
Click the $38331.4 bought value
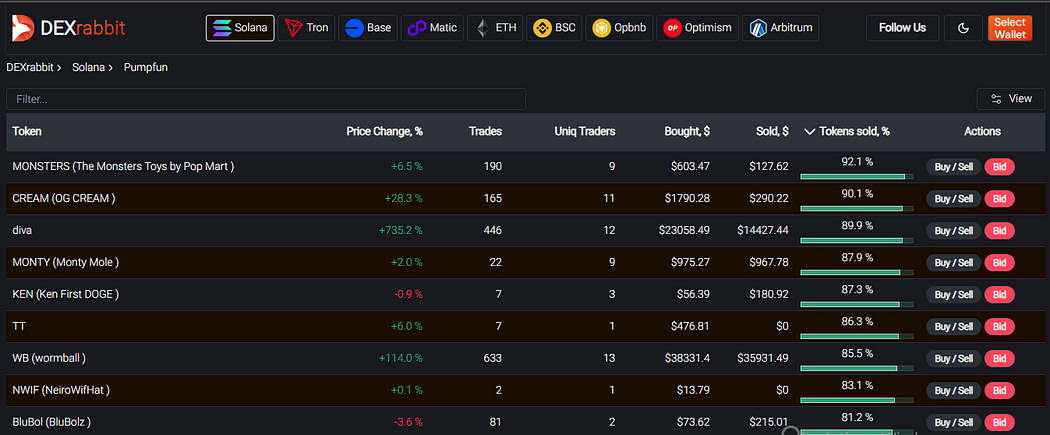[685, 359]
